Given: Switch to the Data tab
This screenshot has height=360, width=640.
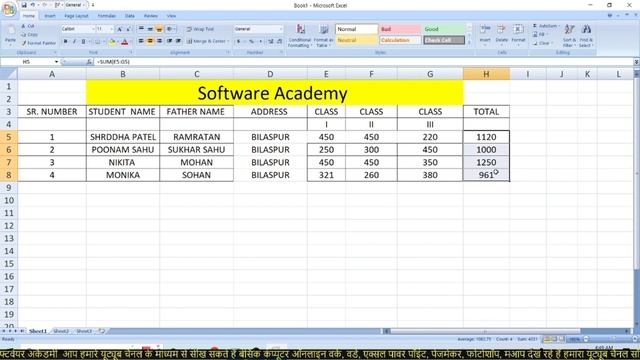Looking at the screenshot, I should pos(130,16).
